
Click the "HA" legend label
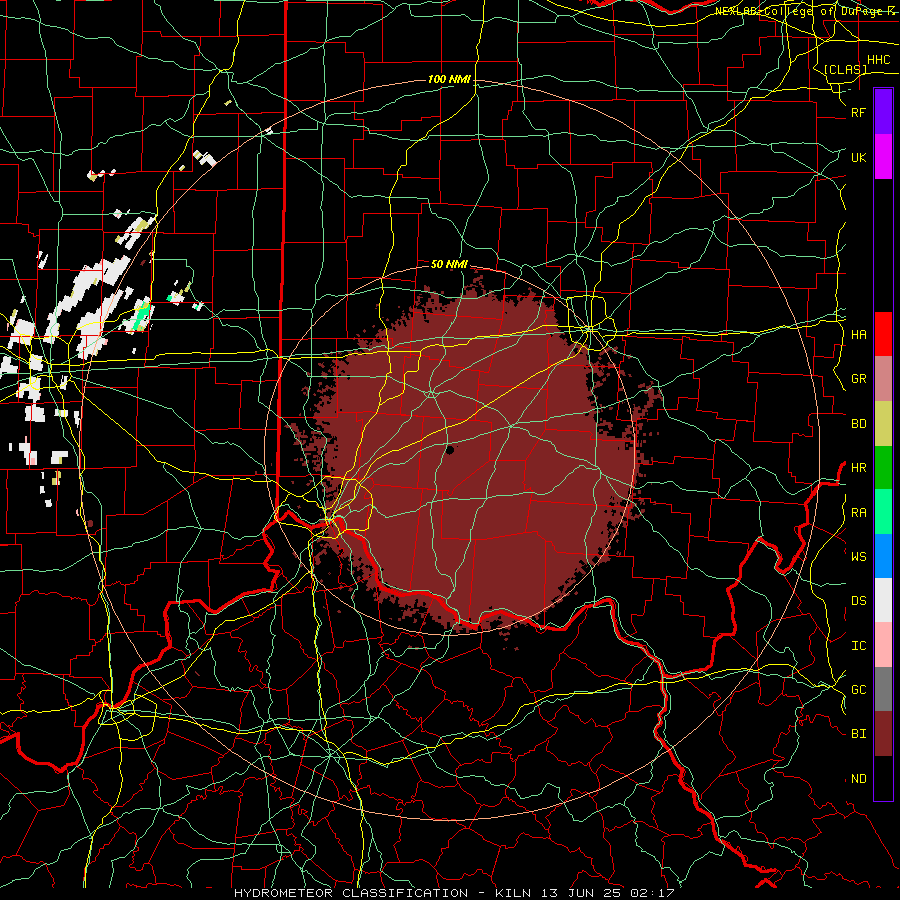[x=858, y=335]
